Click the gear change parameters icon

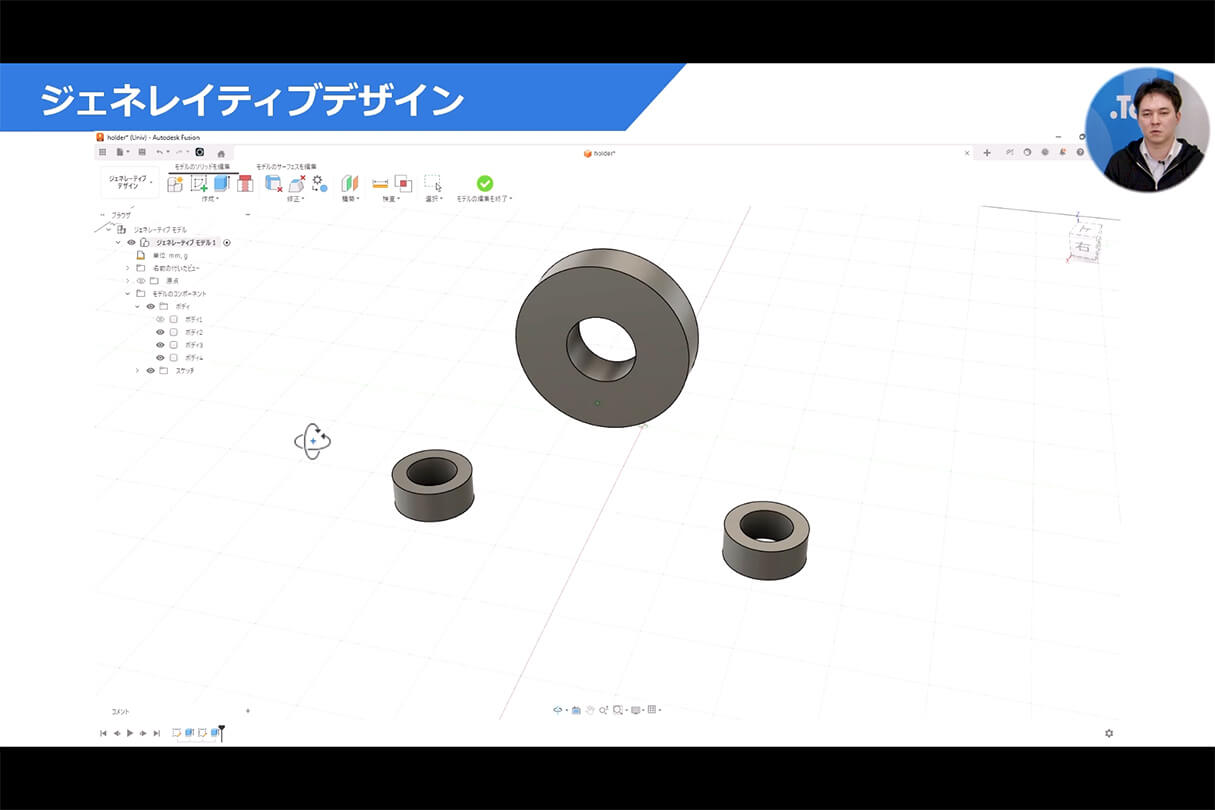319,183
